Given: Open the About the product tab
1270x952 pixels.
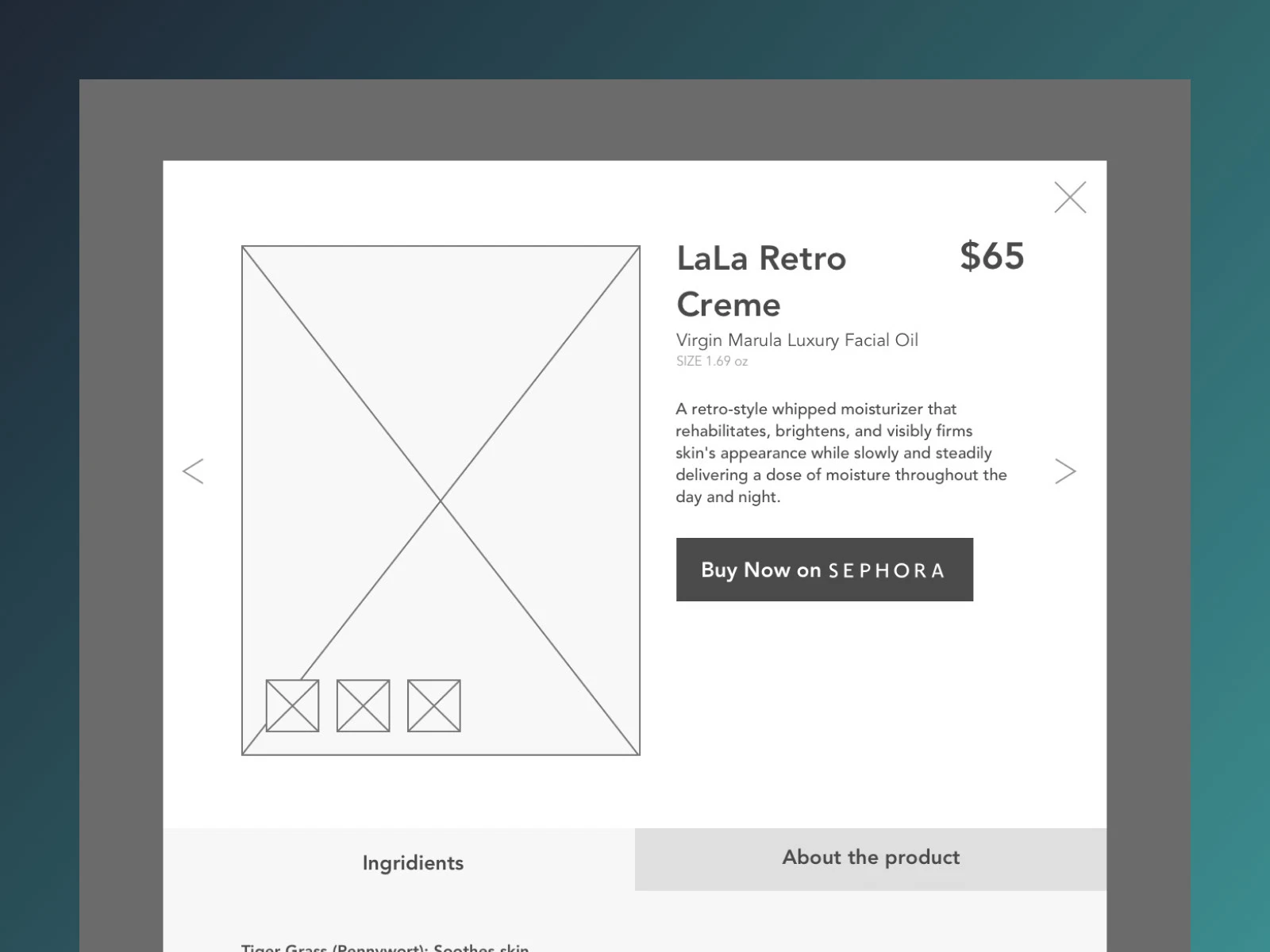Looking at the screenshot, I should [871, 858].
